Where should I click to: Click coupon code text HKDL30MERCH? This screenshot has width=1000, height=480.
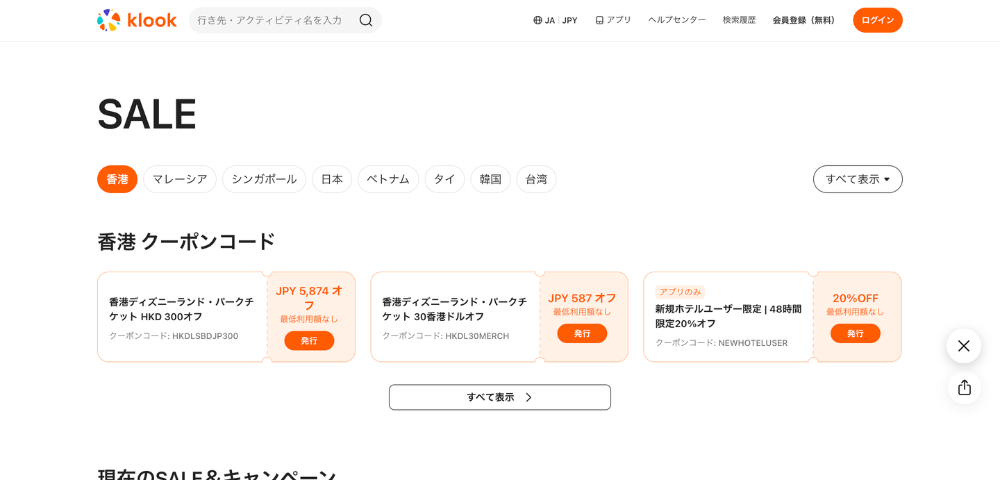pyautogui.click(x=477, y=336)
